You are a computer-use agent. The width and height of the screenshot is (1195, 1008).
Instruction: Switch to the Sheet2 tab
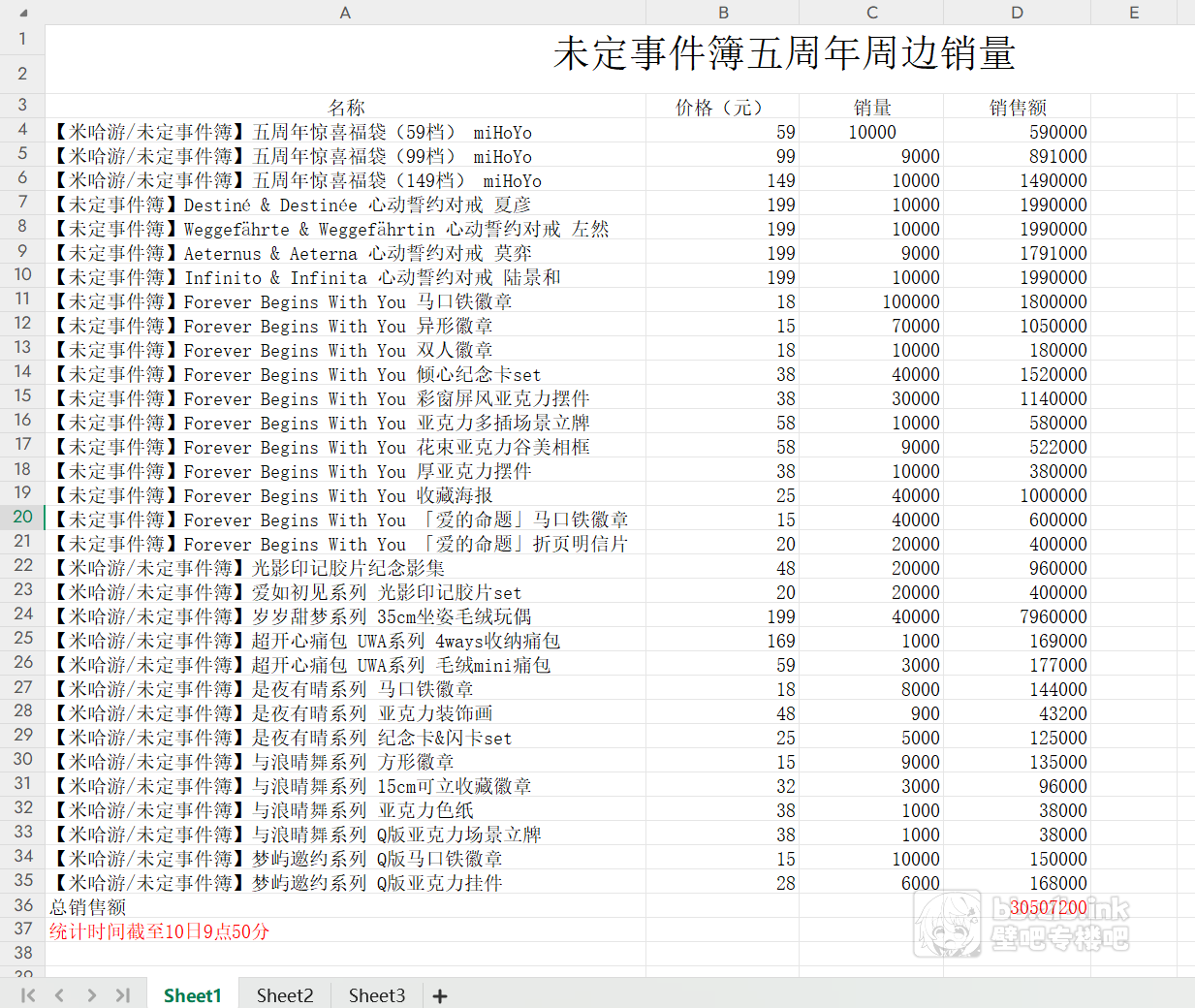pyautogui.click(x=285, y=995)
